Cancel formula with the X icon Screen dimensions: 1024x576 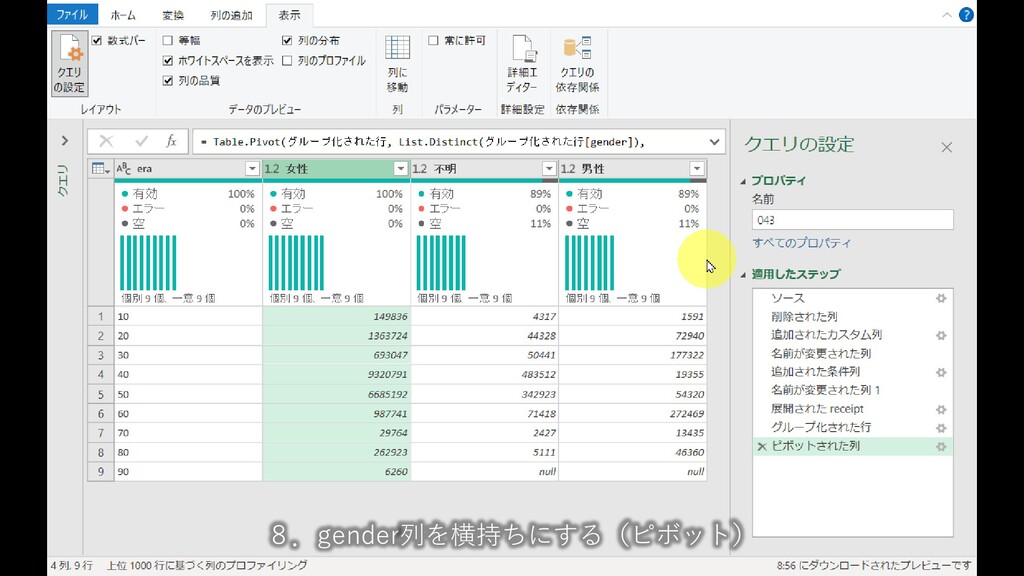(x=106, y=141)
